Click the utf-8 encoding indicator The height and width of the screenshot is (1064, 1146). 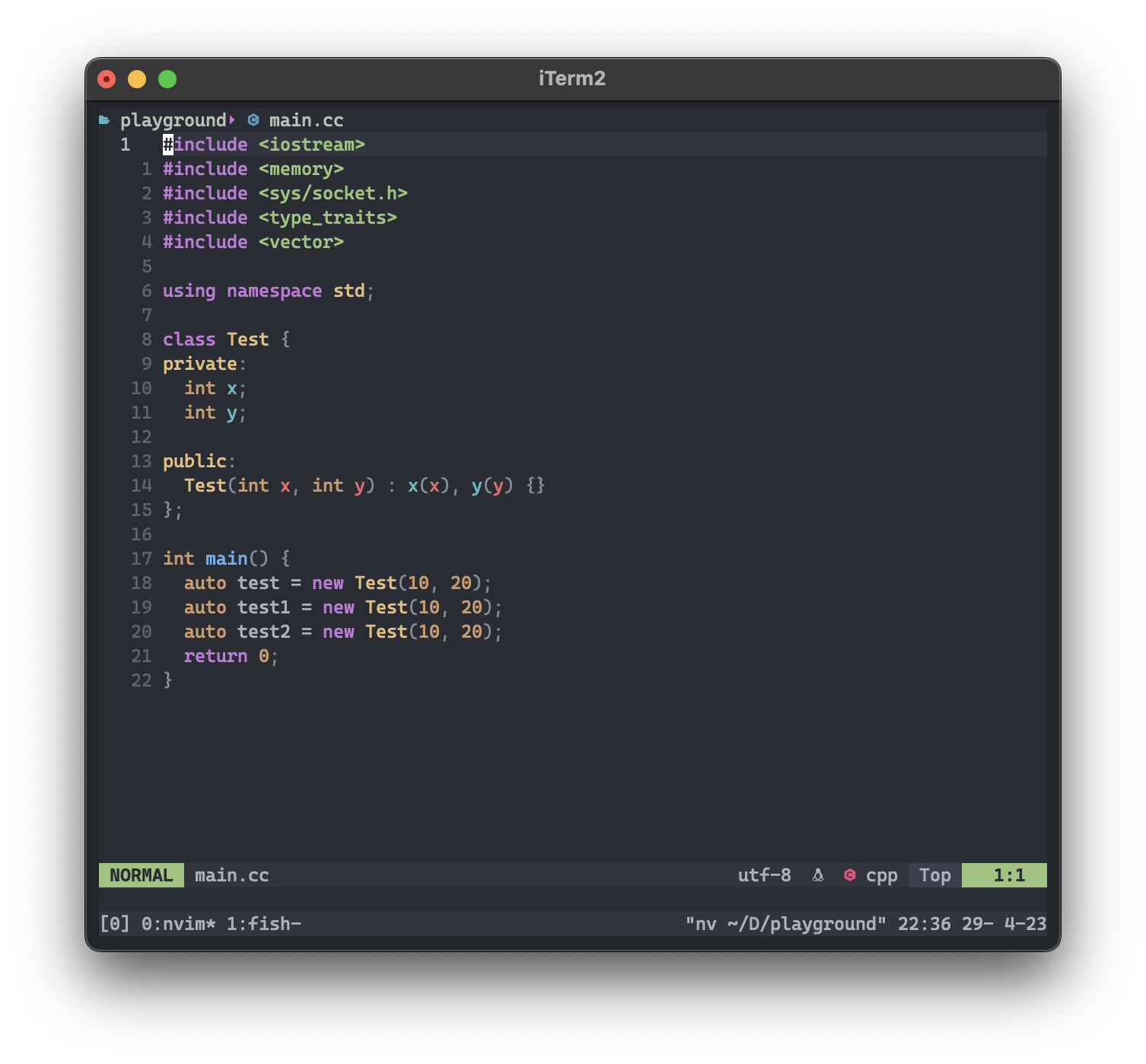coord(764,875)
